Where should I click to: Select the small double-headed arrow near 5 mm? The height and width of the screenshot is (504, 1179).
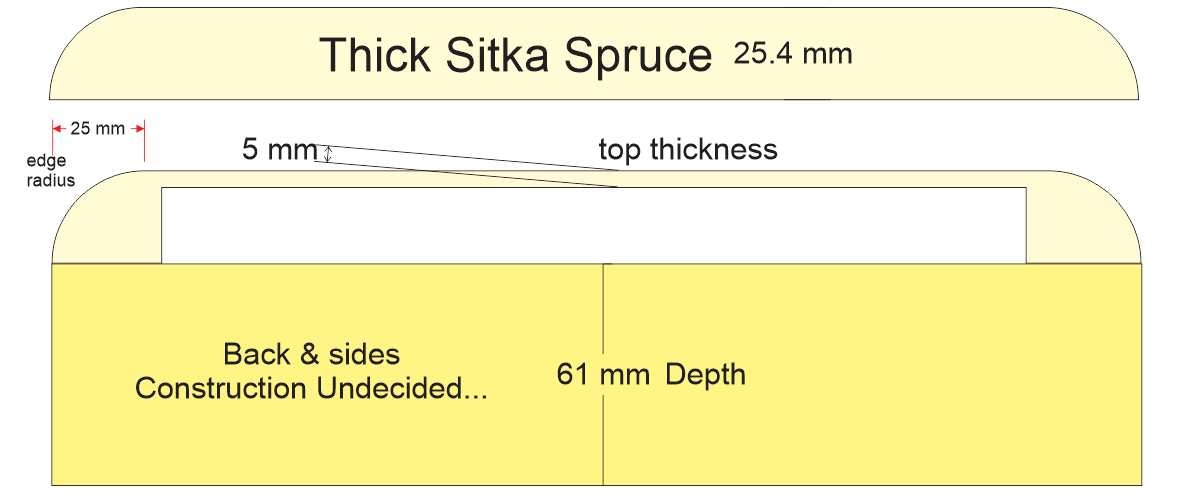327,154
